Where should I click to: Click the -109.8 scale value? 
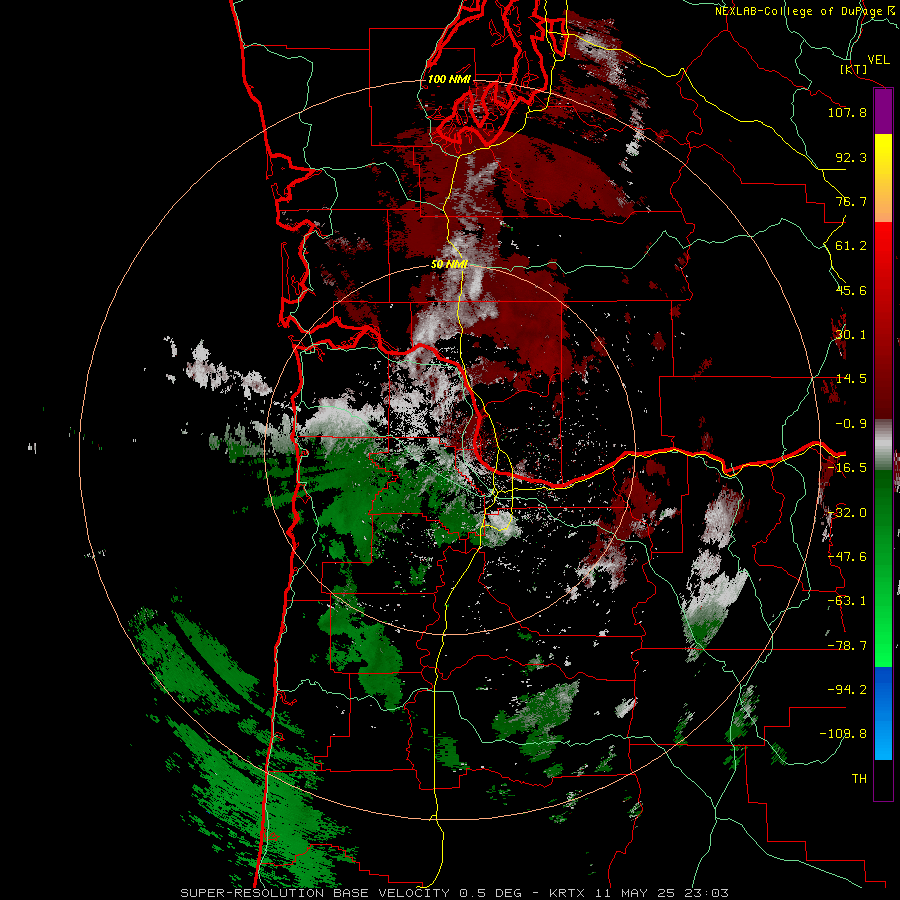(843, 734)
